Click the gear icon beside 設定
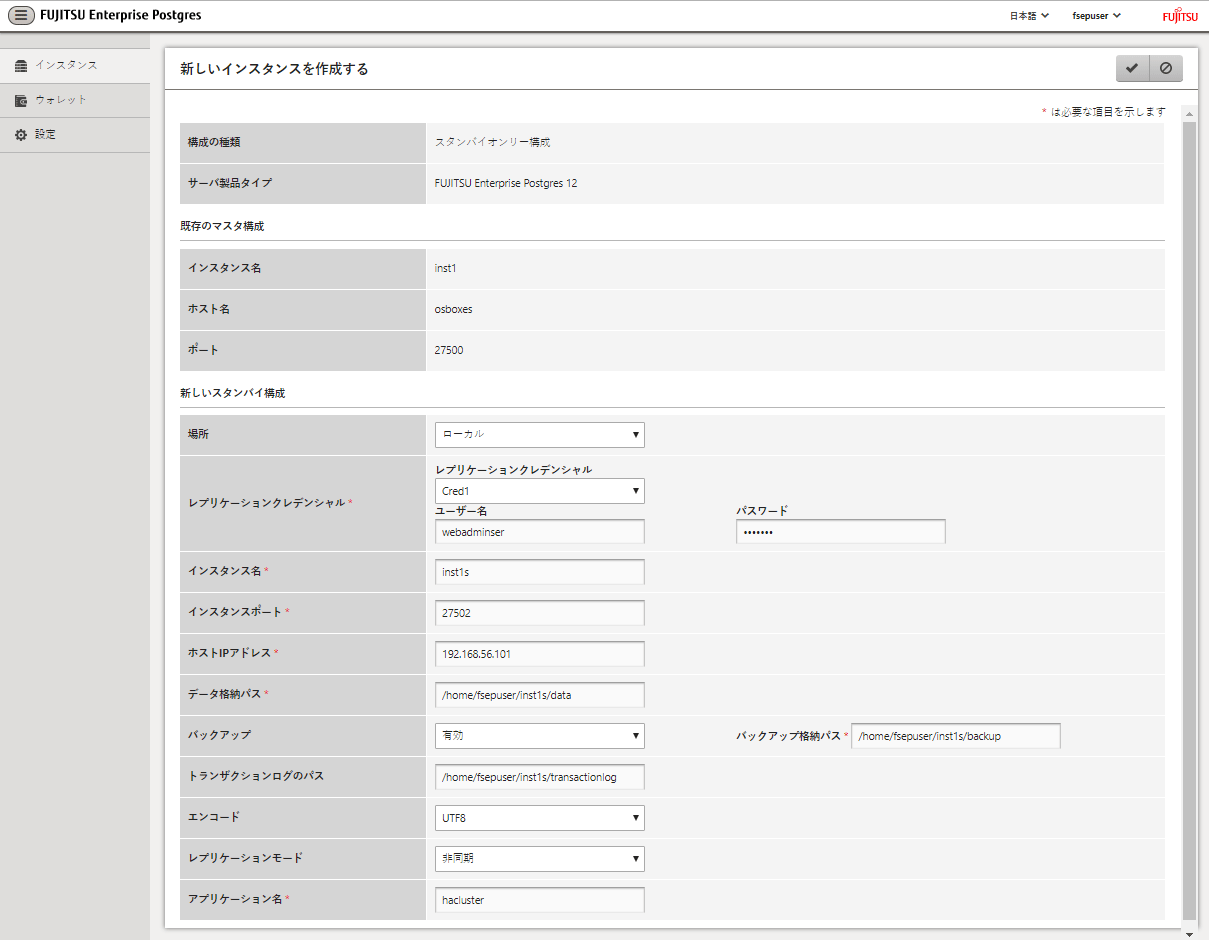Image resolution: width=1209 pixels, height=940 pixels. 20,134
